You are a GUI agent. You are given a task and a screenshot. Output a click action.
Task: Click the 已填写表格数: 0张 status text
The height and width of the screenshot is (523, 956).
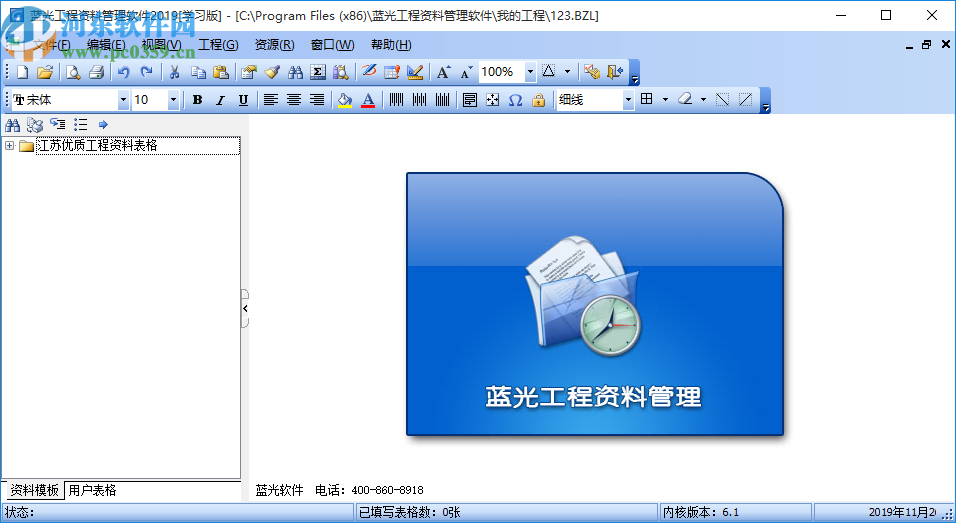point(410,513)
